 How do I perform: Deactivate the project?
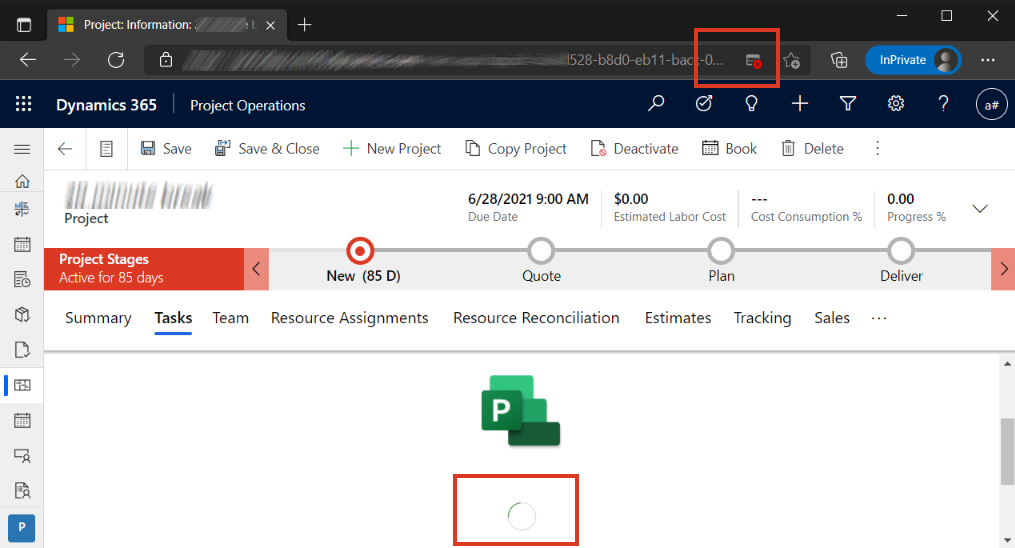634,149
